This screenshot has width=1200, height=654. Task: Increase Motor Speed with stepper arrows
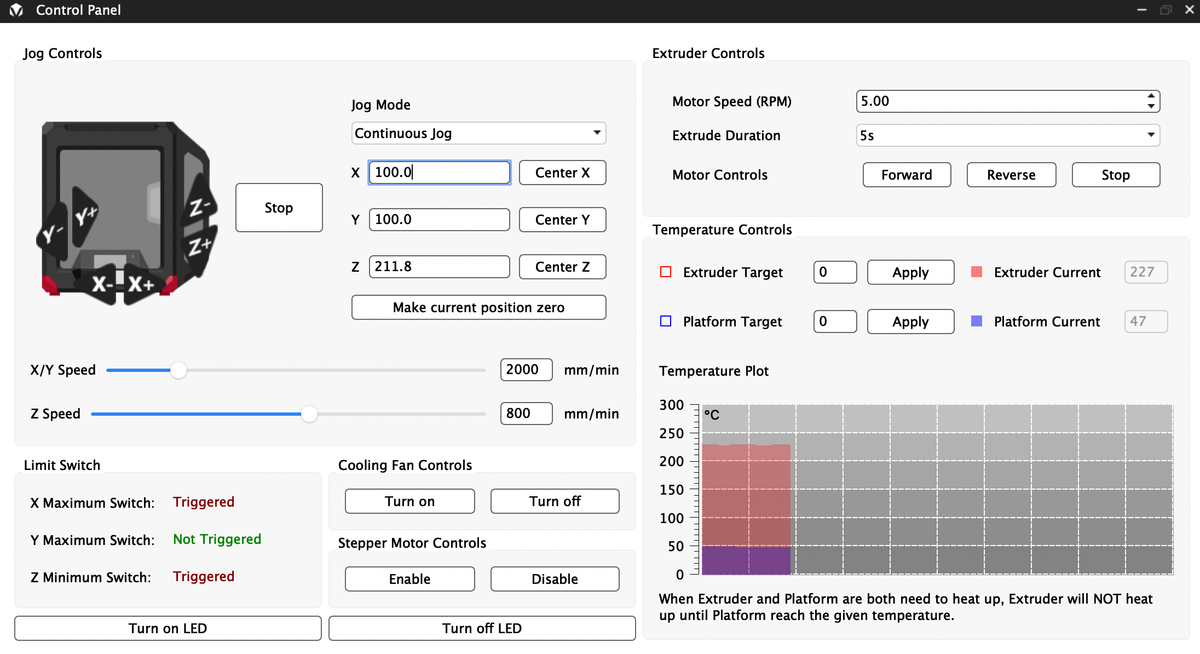pyautogui.click(x=1151, y=97)
